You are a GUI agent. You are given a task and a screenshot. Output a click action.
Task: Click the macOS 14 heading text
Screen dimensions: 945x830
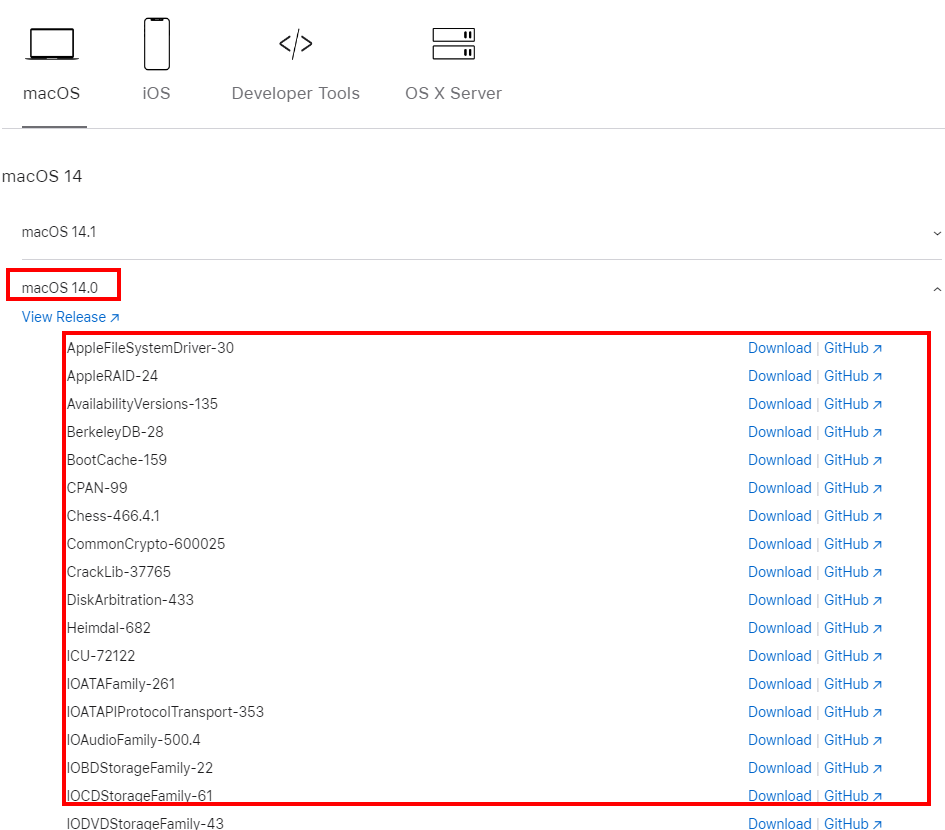coord(42,177)
